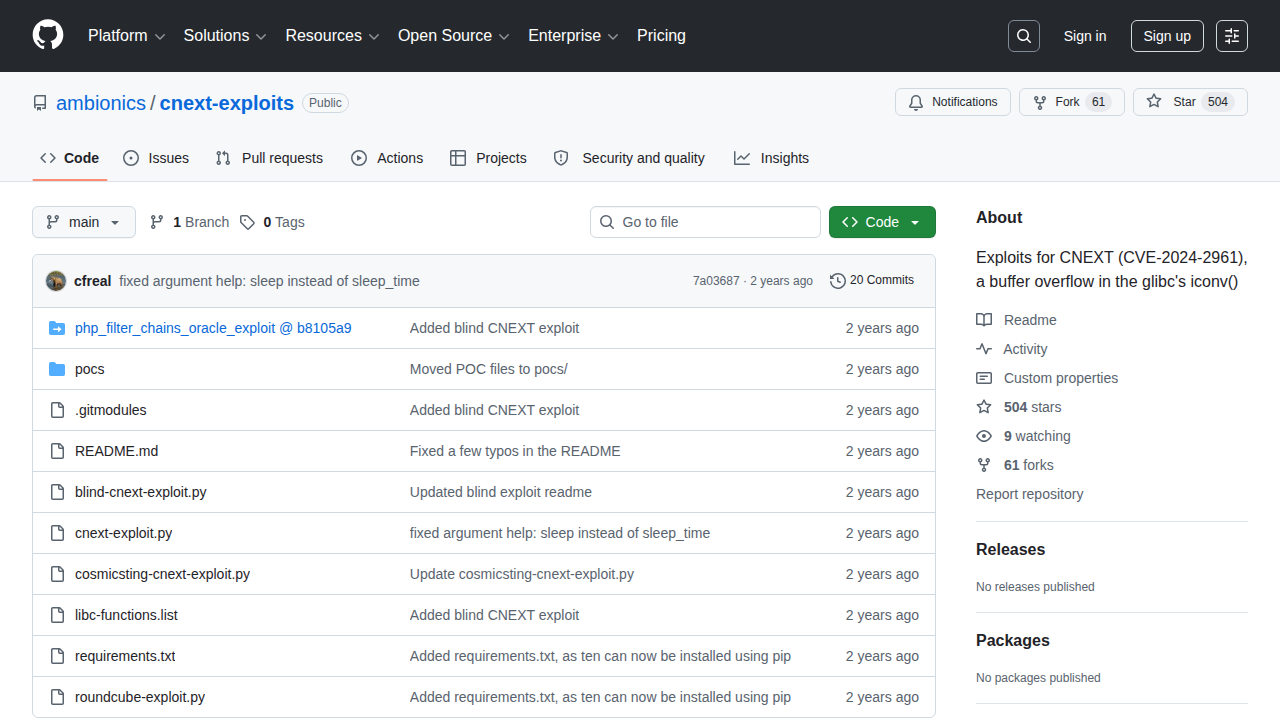
Task: Open the search magnifier in header
Action: 1024,36
